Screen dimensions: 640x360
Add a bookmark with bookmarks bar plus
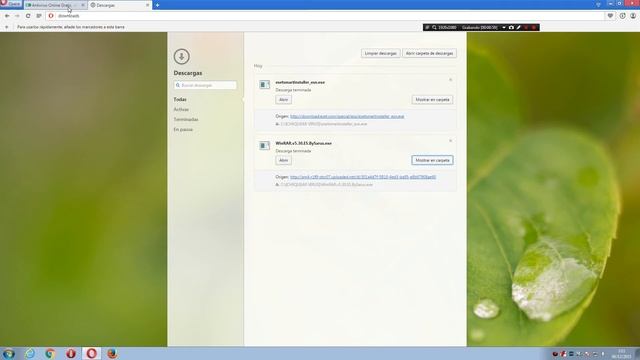coord(7,27)
